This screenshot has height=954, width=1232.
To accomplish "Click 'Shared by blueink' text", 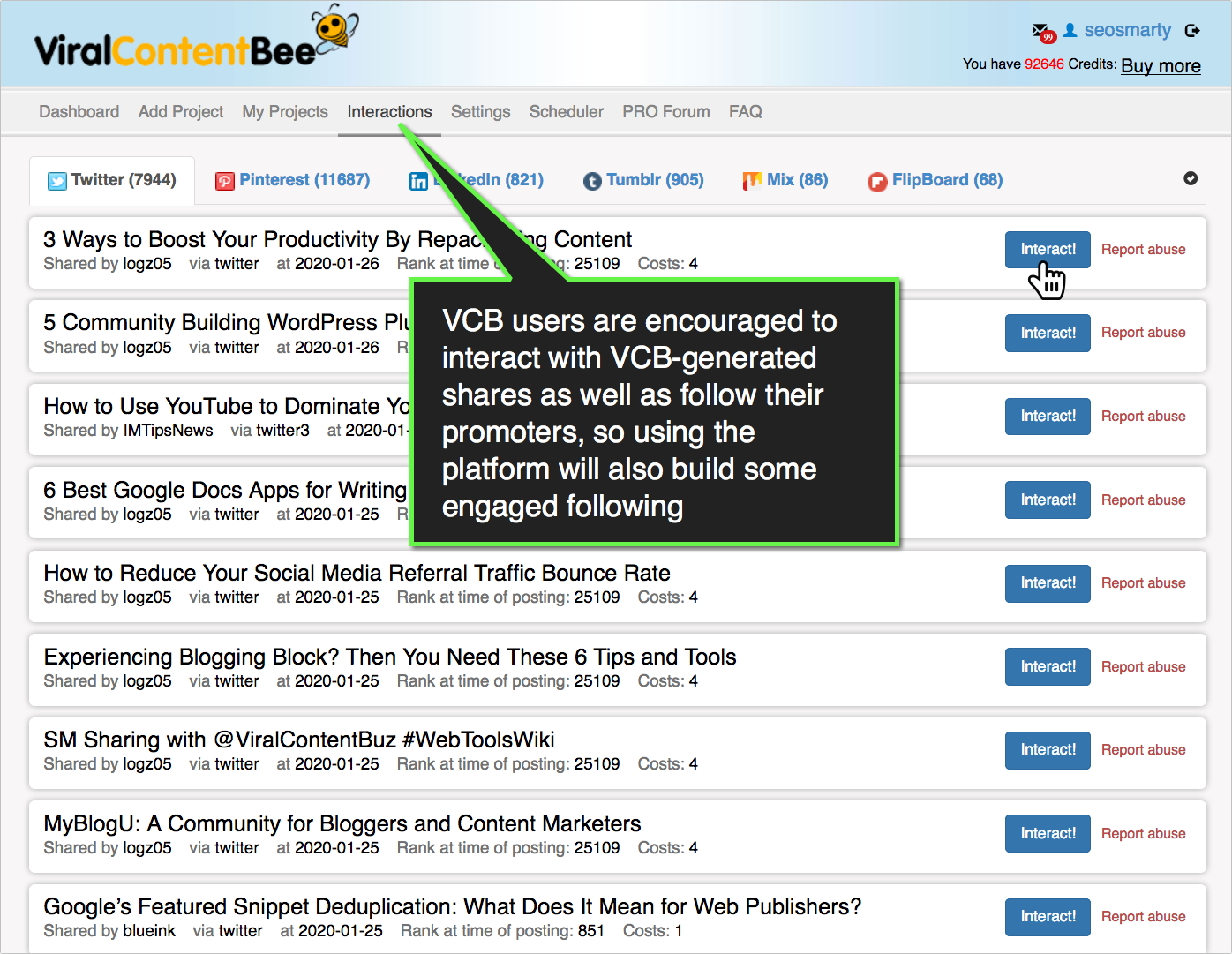I will [x=109, y=931].
